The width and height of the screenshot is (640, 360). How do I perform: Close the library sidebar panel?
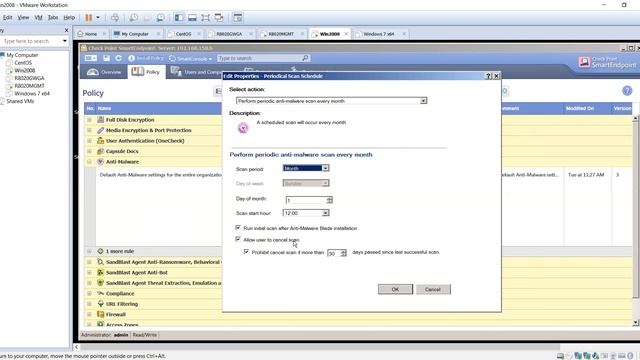pos(67,30)
